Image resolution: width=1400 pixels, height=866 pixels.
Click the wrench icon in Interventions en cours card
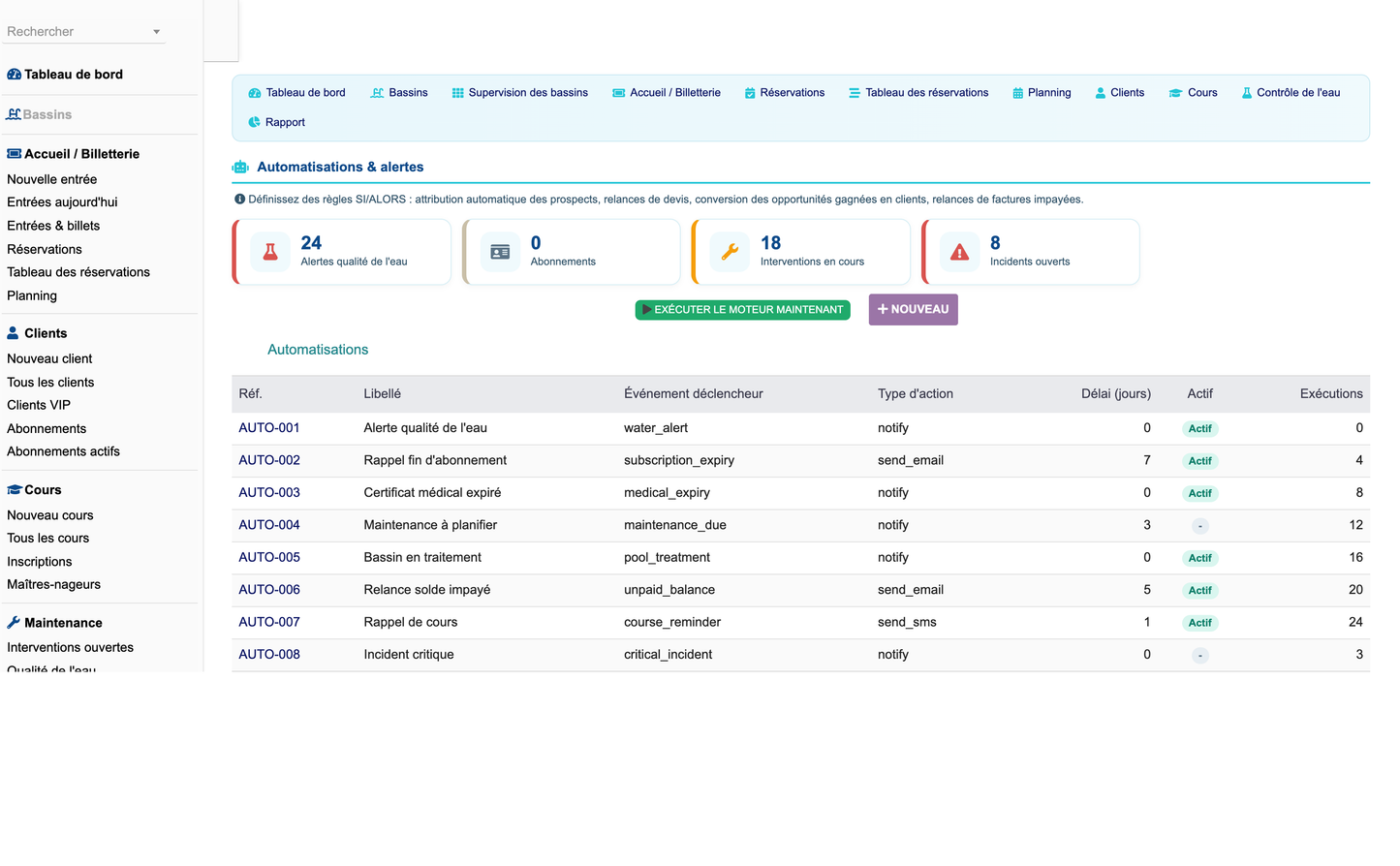click(730, 252)
